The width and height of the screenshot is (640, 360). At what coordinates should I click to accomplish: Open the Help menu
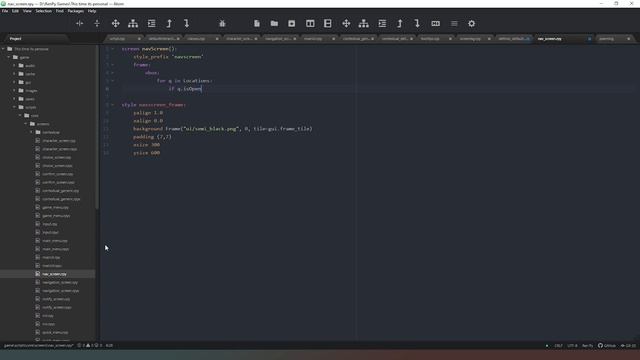click(x=92, y=11)
